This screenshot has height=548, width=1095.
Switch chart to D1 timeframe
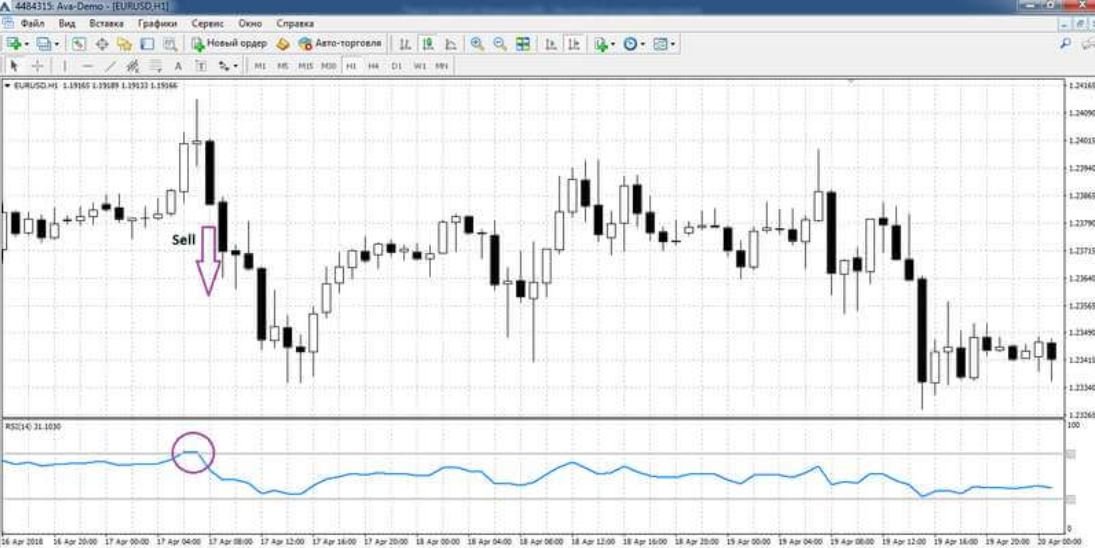point(396,66)
